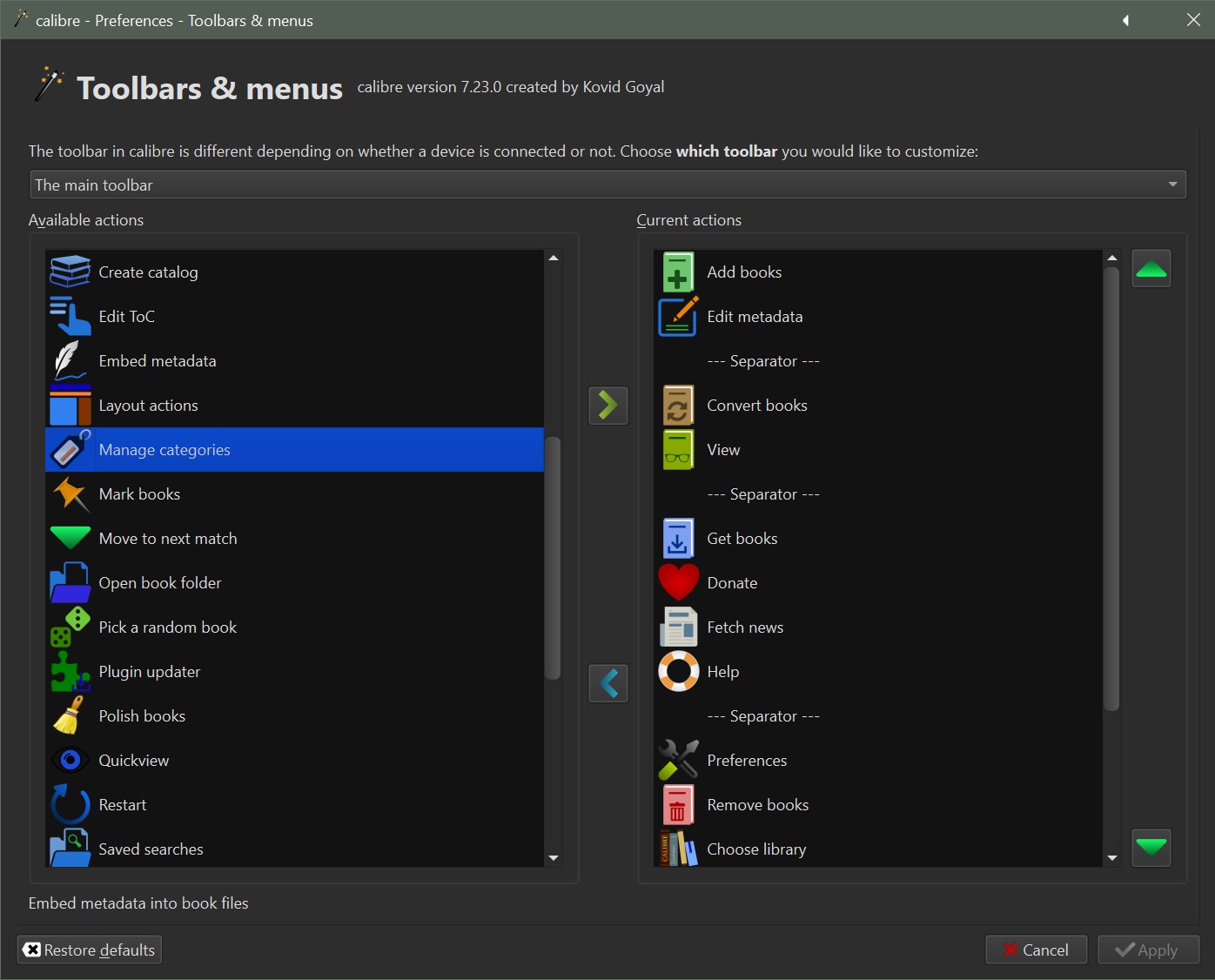Select 'Open book folder' text label
1215x980 pixels.
tap(160, 583)
